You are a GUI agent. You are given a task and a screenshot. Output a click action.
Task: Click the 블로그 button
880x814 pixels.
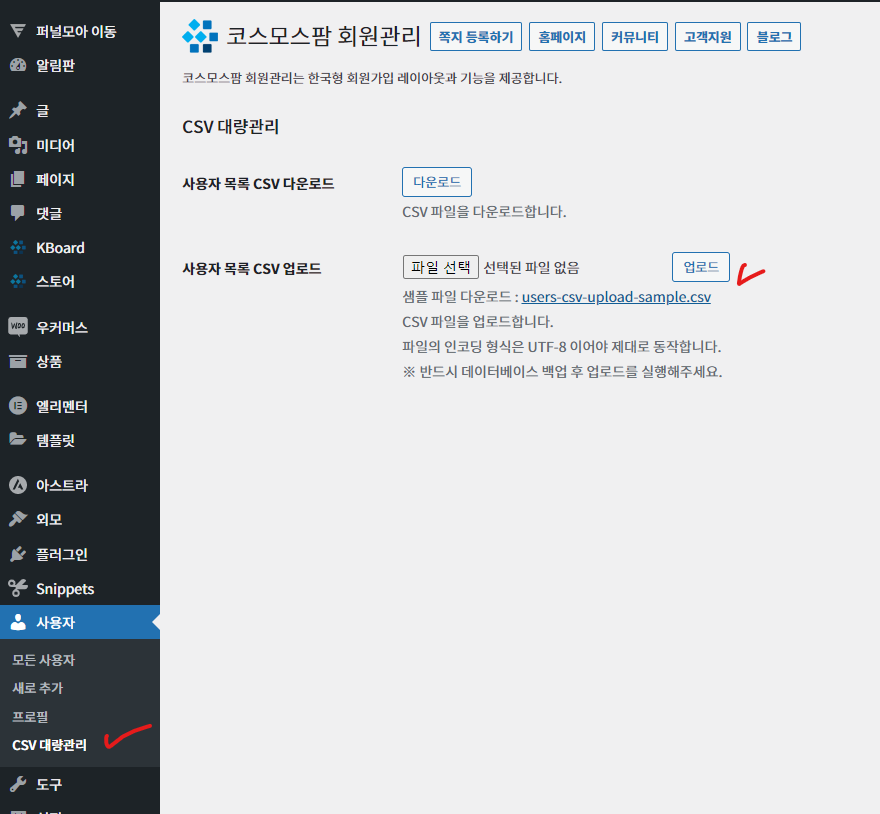click(x=774, y=36)
